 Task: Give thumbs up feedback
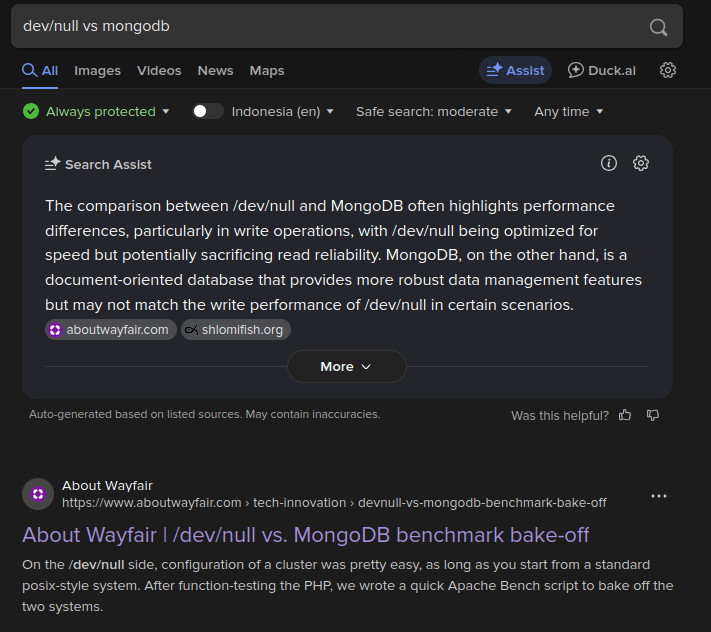[625, 415]
